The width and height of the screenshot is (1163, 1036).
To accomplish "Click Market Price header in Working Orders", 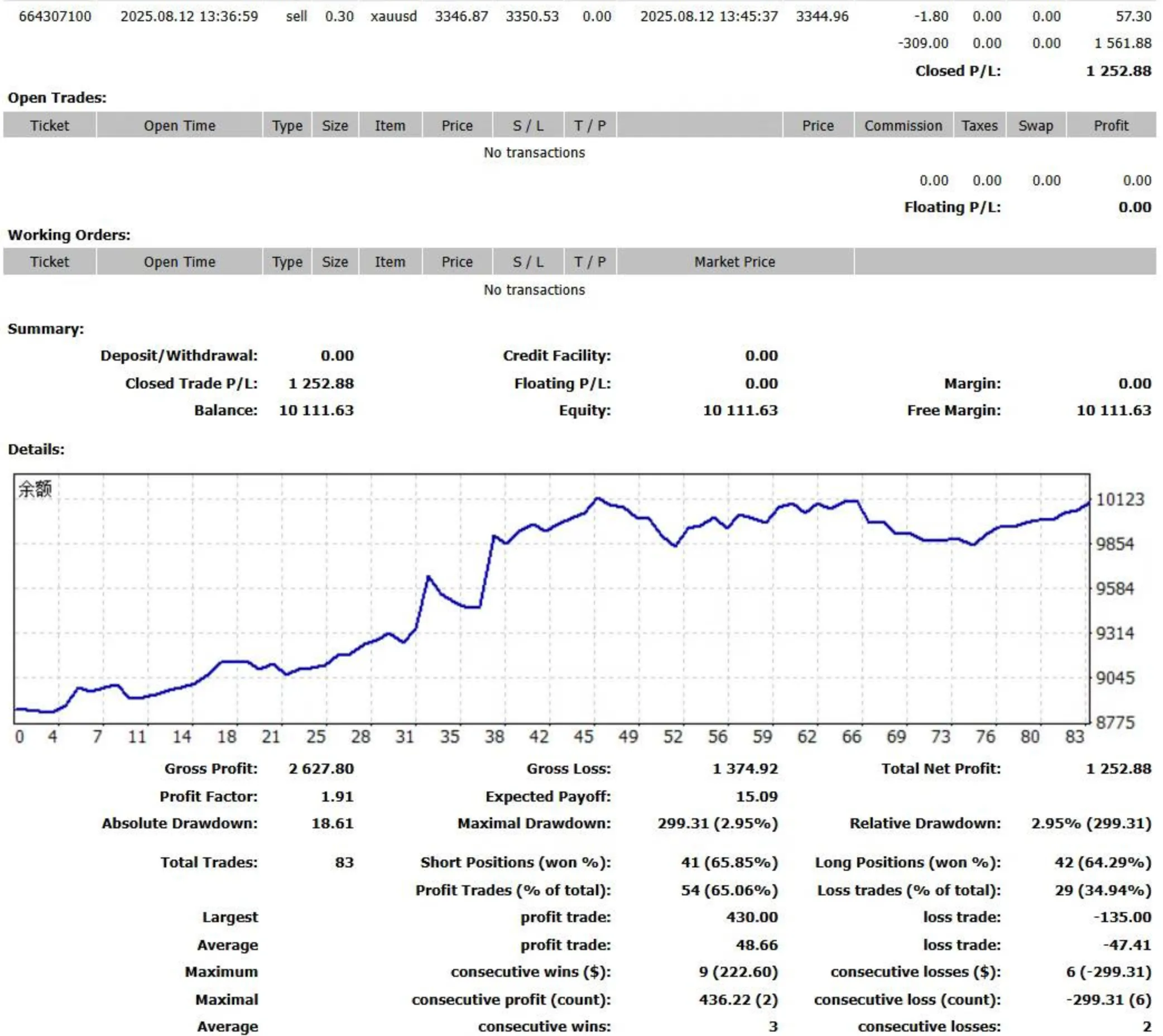I will click(x=734, y=262).
